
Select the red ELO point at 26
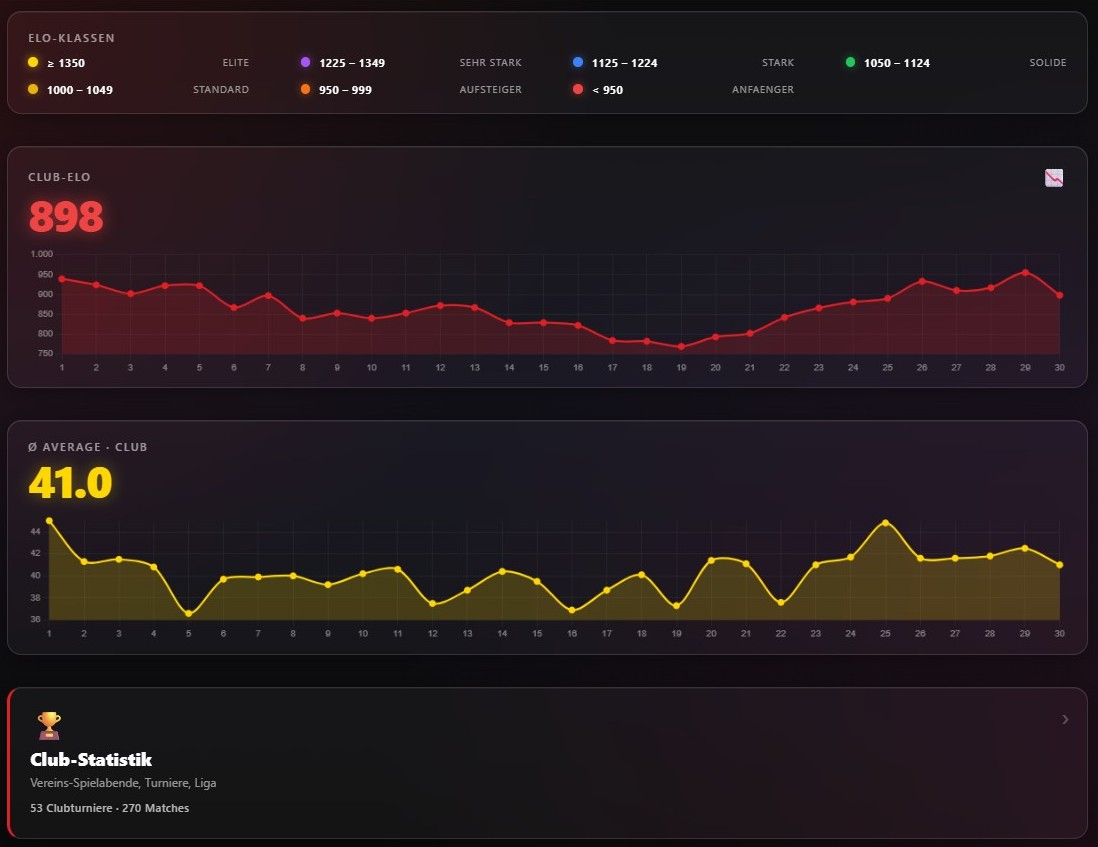(922, 281)
